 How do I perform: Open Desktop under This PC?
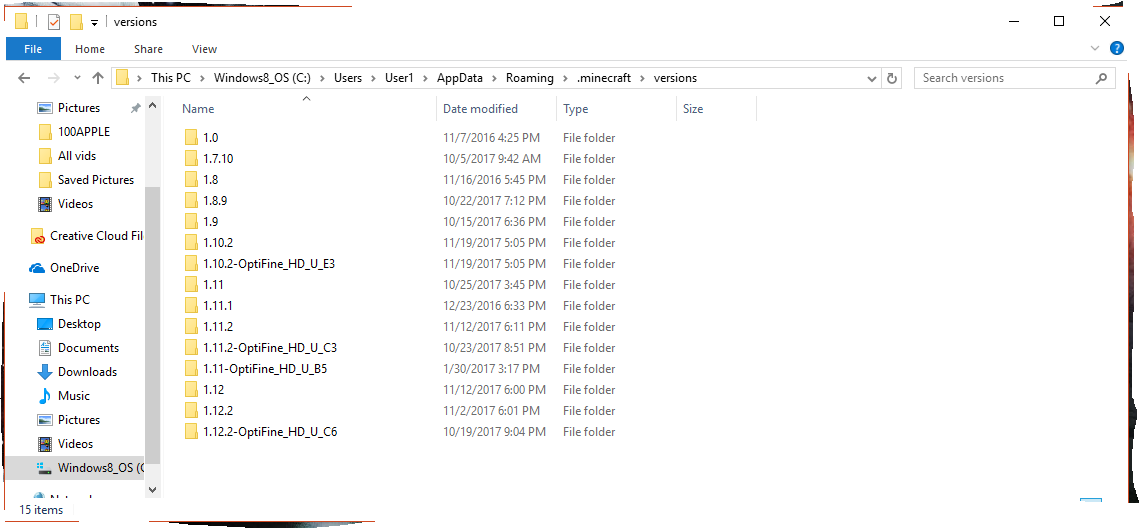[x=79, y=324]
